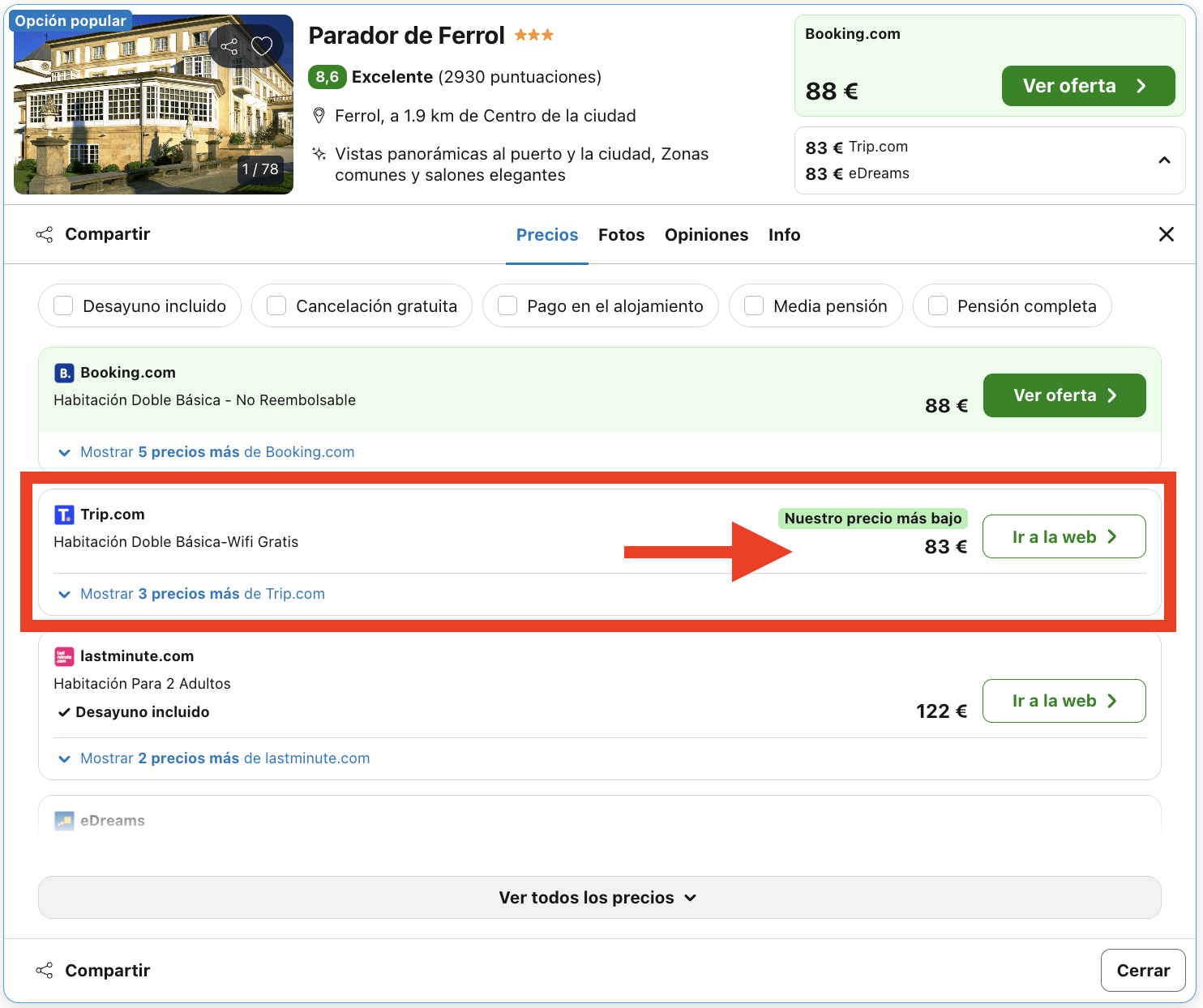The height and width of the screenshot is (1008, 1203).
Task: Click the Booking.com logo icon
Action: tap(64, 372)
